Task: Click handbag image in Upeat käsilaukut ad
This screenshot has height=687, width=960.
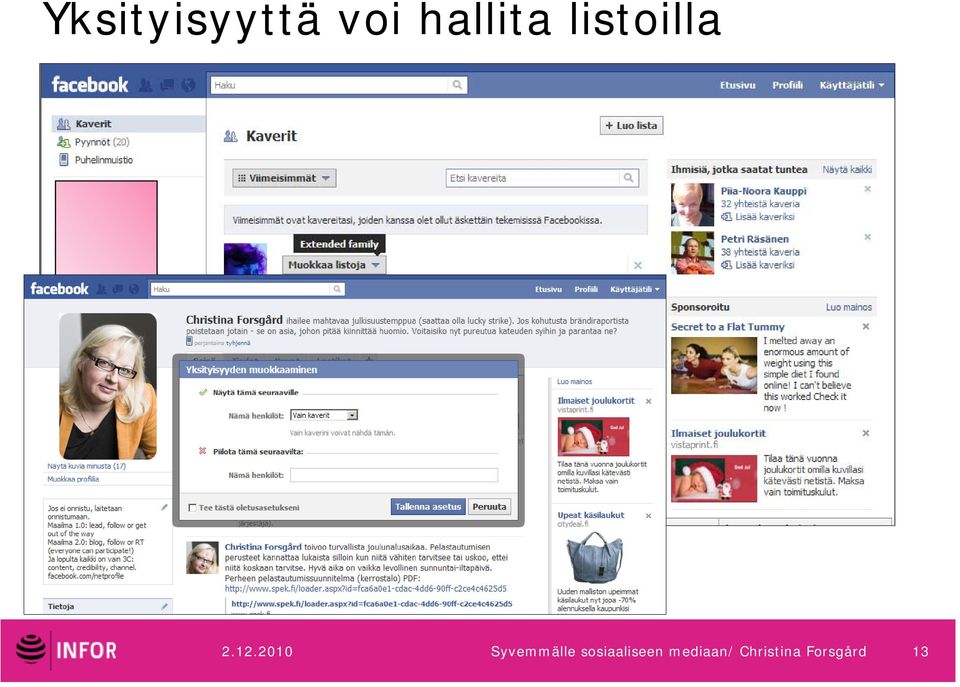Action: pyautogui.click(x=594, y=557)
